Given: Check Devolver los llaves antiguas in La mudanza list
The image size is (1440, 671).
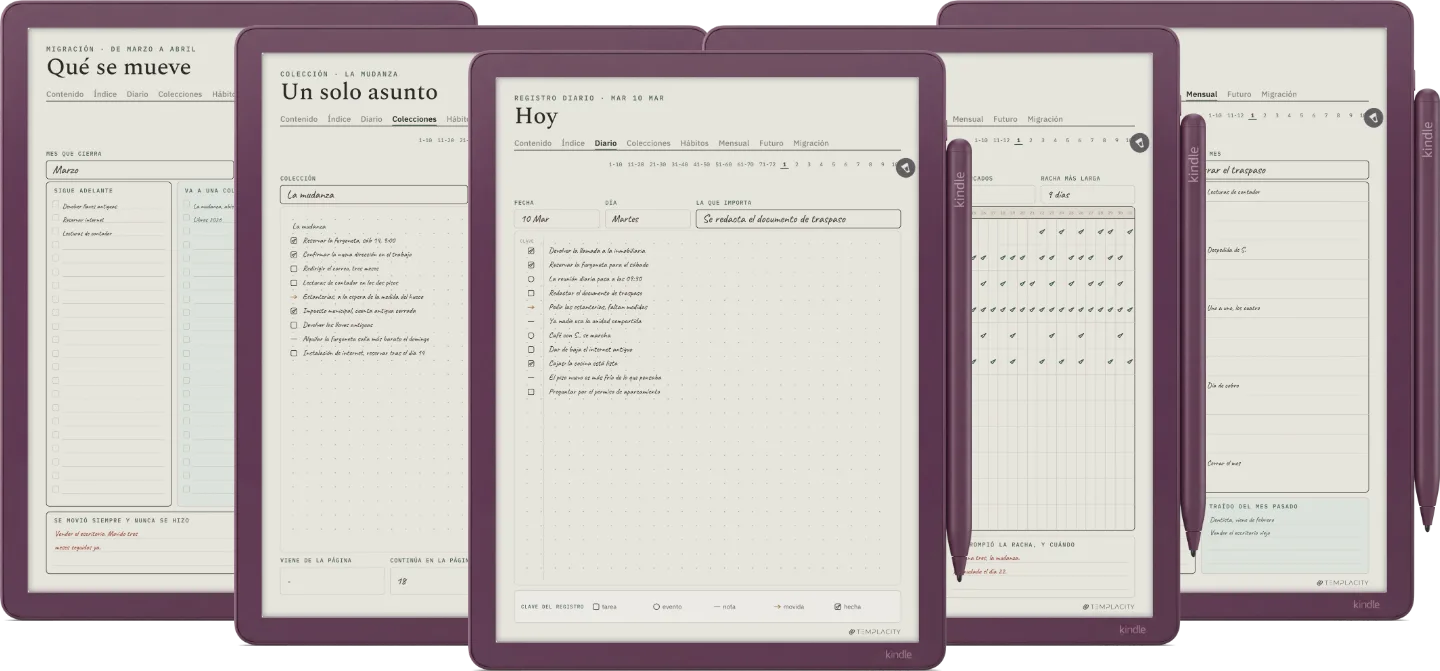Looking at the screenshot, I should [x=294, y=325].
